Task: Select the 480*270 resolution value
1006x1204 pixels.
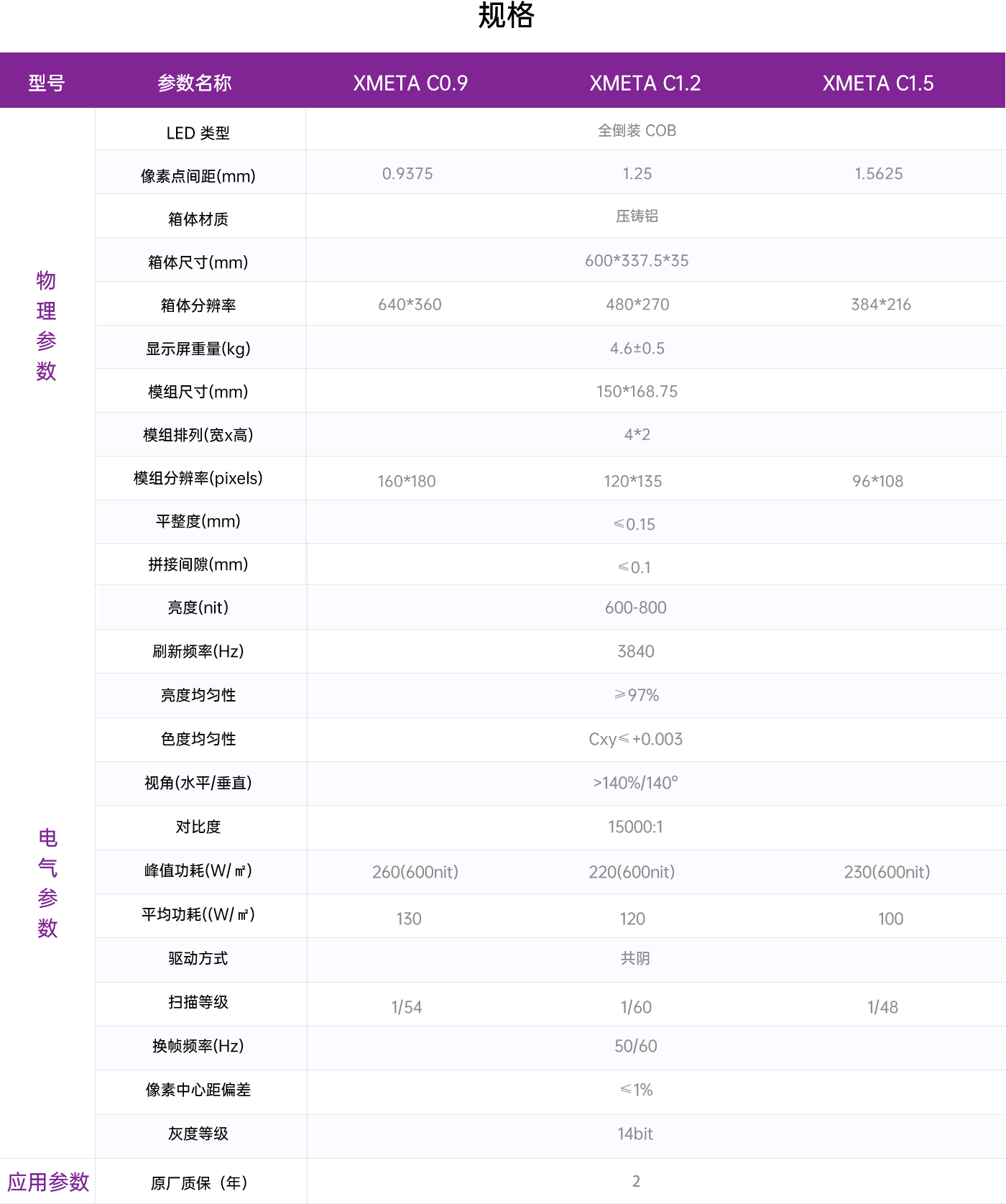Action: click(637, 305)
